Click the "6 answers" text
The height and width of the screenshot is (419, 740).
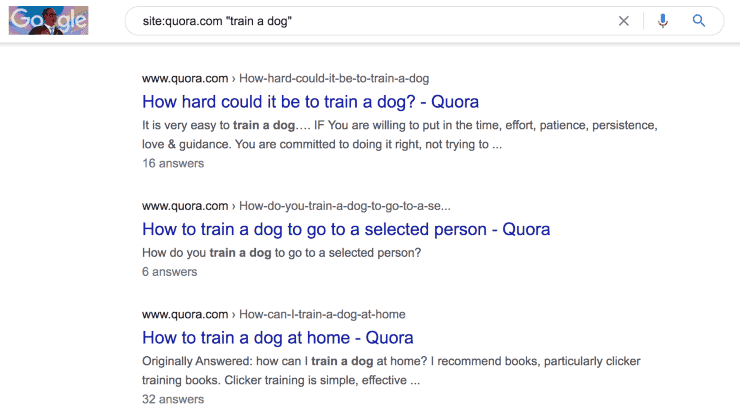170,271
